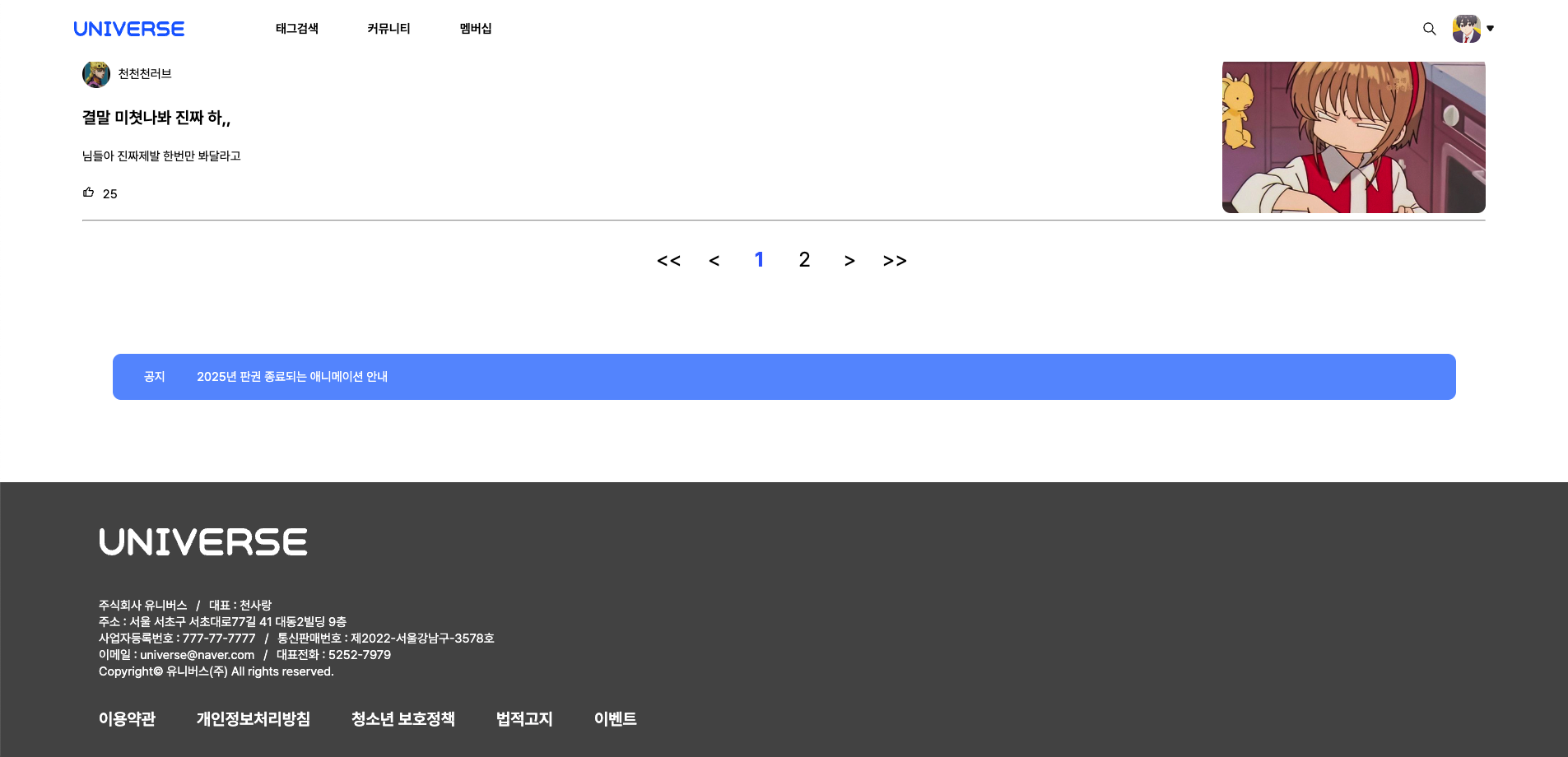Image resolution: width=1568 pixels, height=757 pixels.
Task: Open the 멤버십 menu
Action: coord(476,29)
